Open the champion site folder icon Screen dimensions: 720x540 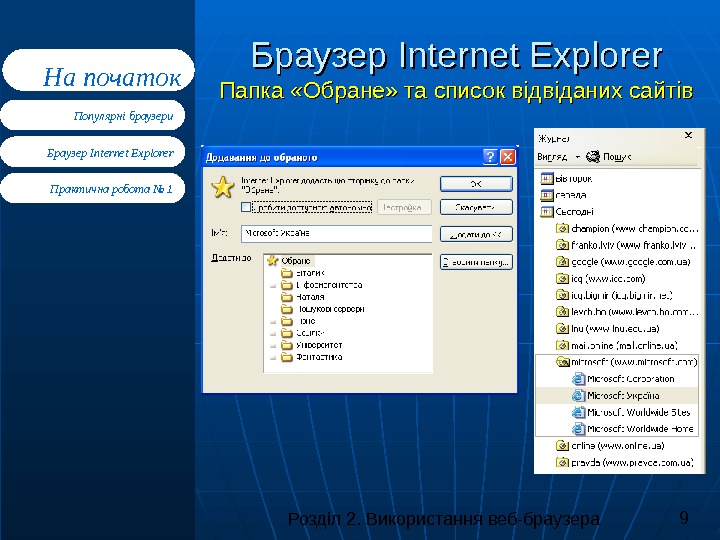point(562,228)
